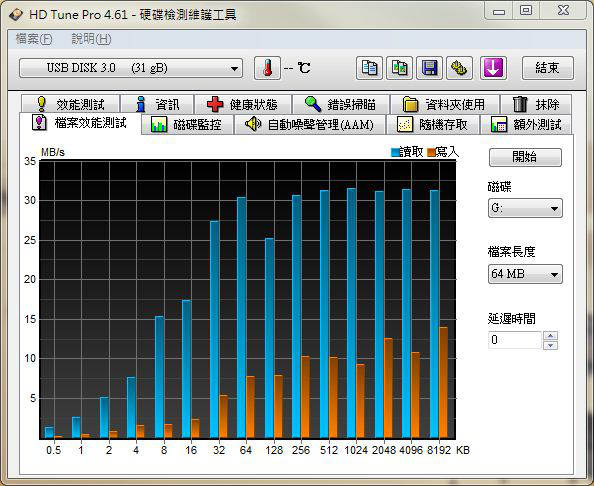Expand the USB DISK 3.0 drive dropdown
Image resolution: width=594 pixels, height=486 pixels.
click(131, 68)
